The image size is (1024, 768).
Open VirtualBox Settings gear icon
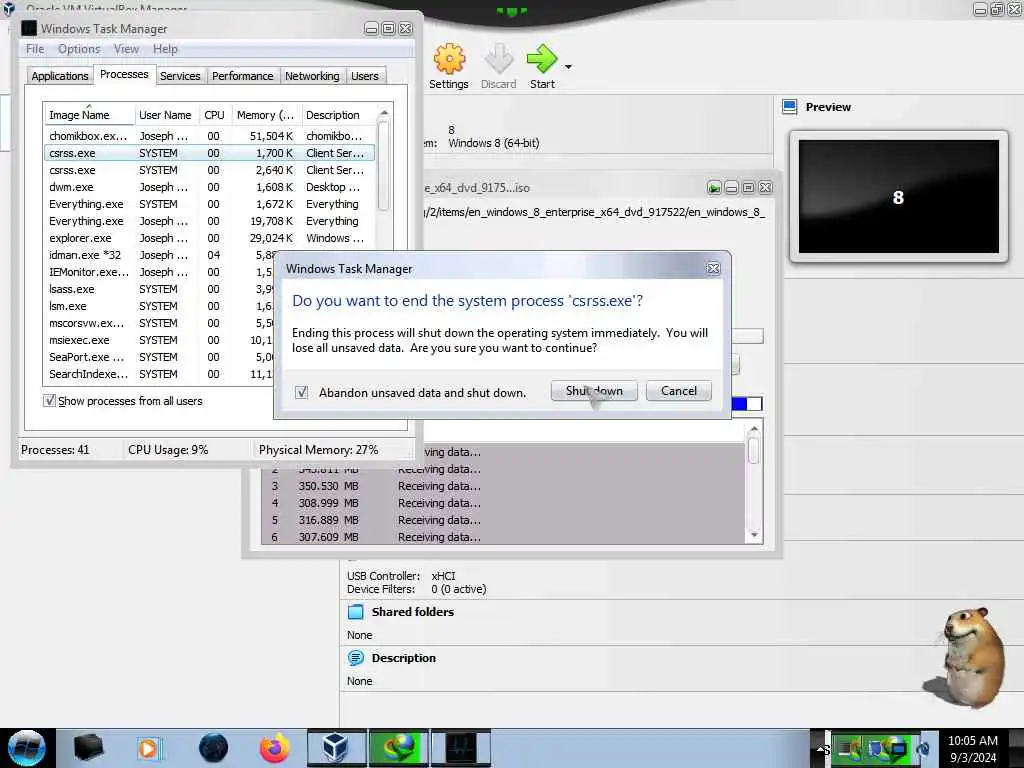click(449, 59)
